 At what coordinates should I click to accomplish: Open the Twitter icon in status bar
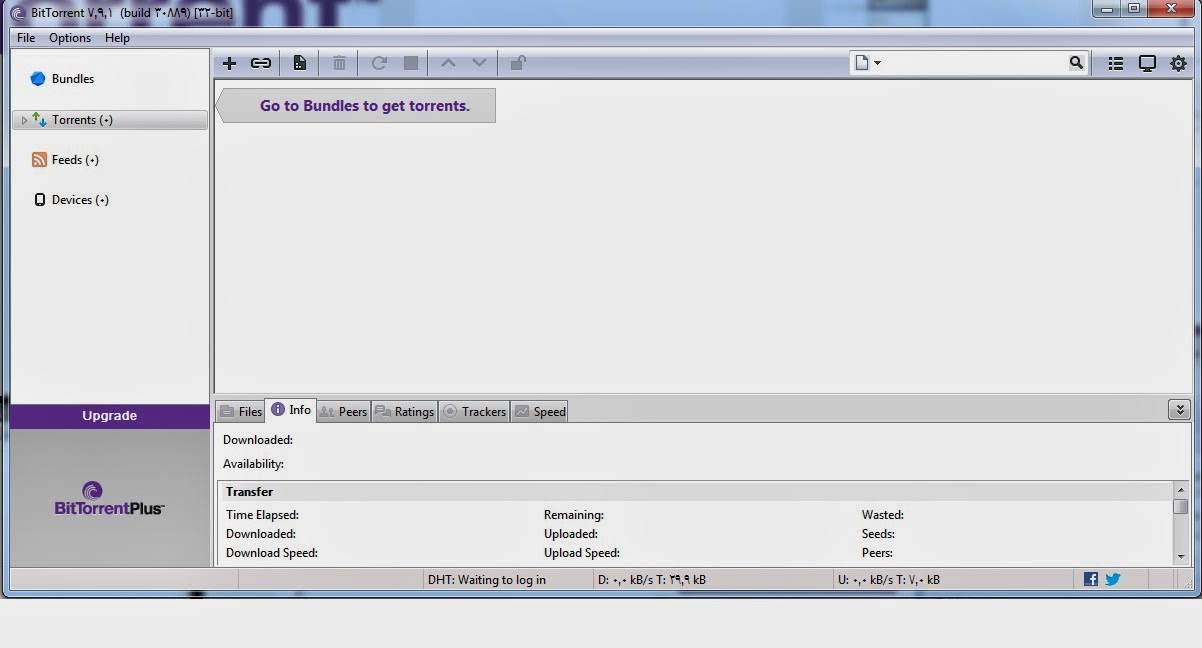(1113, 579)
